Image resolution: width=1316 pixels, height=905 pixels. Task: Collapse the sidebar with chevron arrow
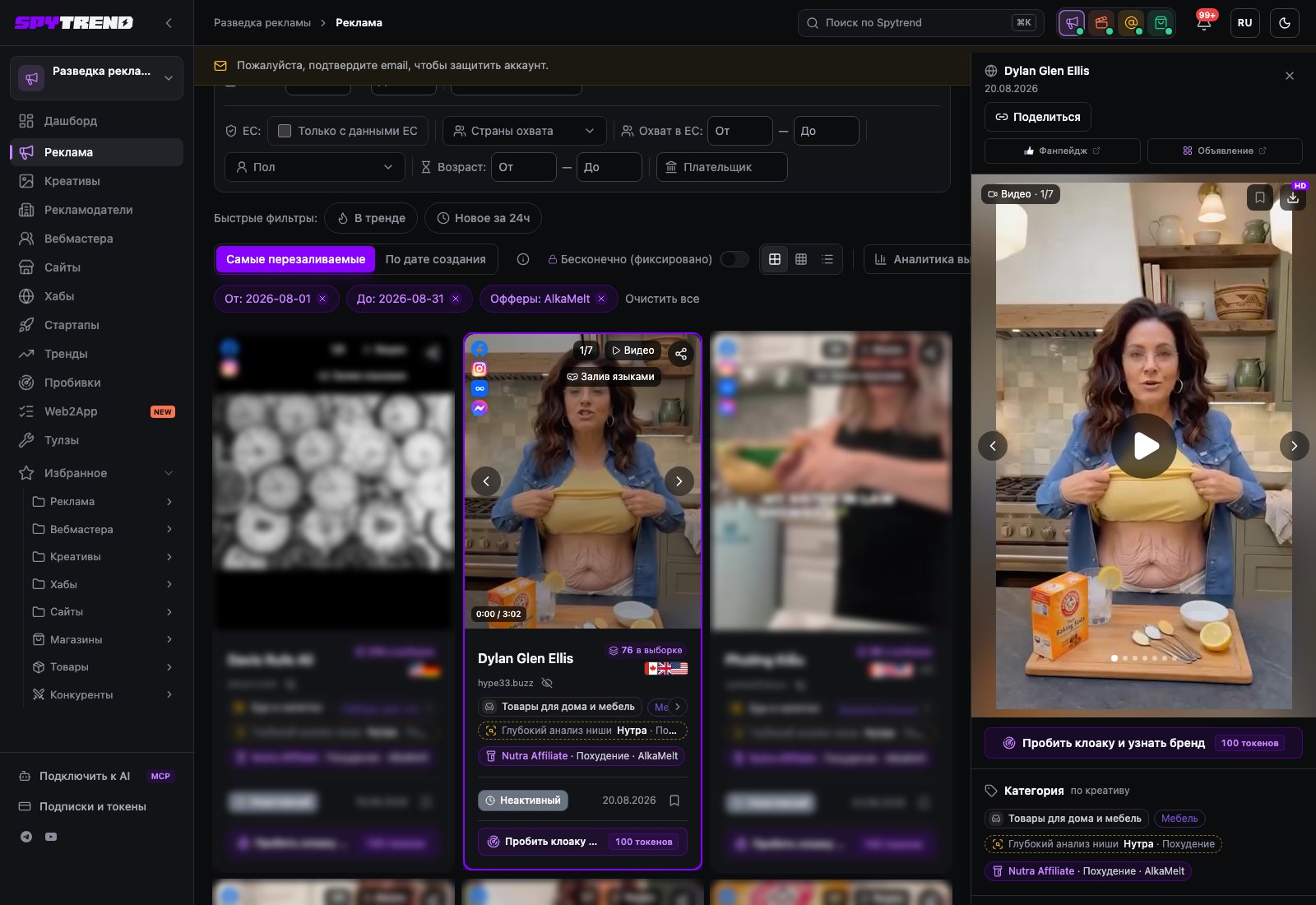coord(169,23)
